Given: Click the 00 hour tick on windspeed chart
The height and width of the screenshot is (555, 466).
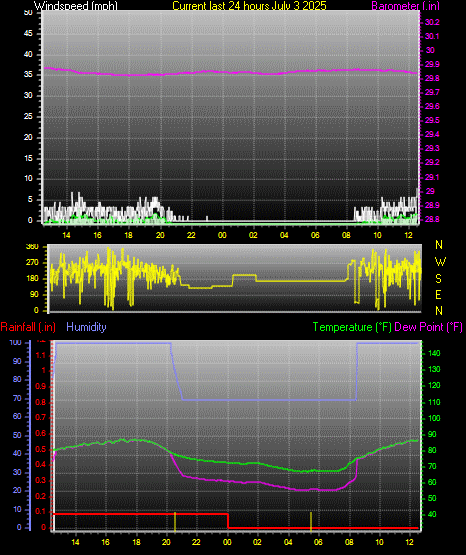Looking at the screenshot, I should click(222, 235).
